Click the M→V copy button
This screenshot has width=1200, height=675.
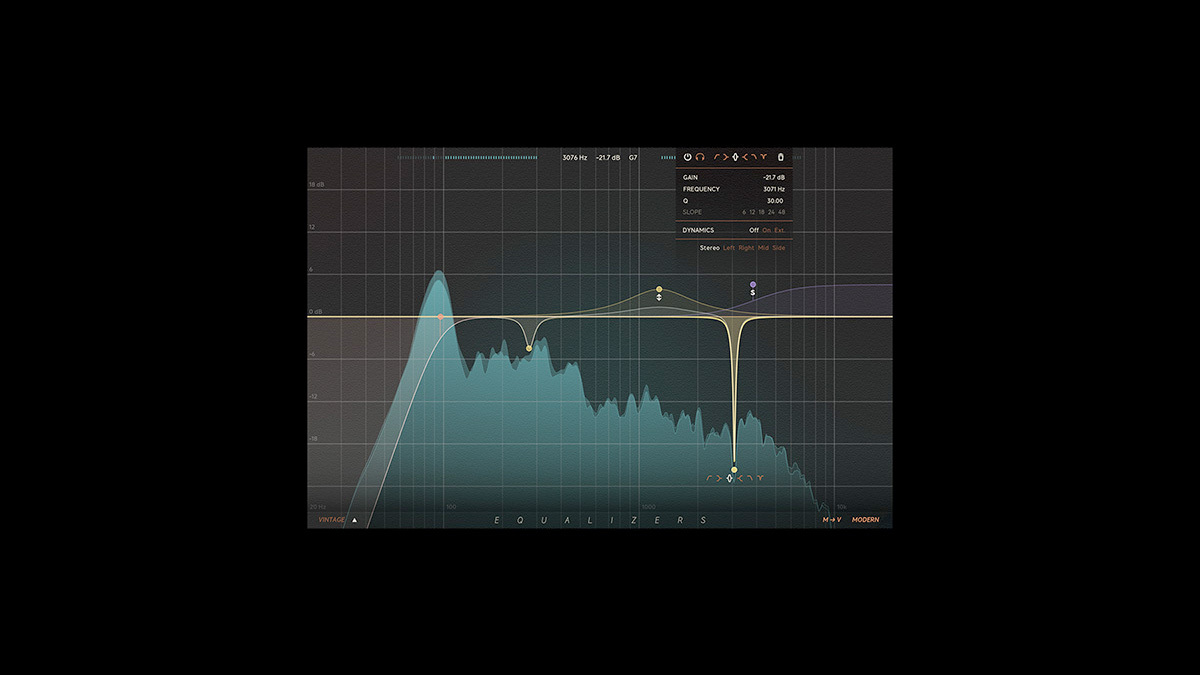click(832, 520)
